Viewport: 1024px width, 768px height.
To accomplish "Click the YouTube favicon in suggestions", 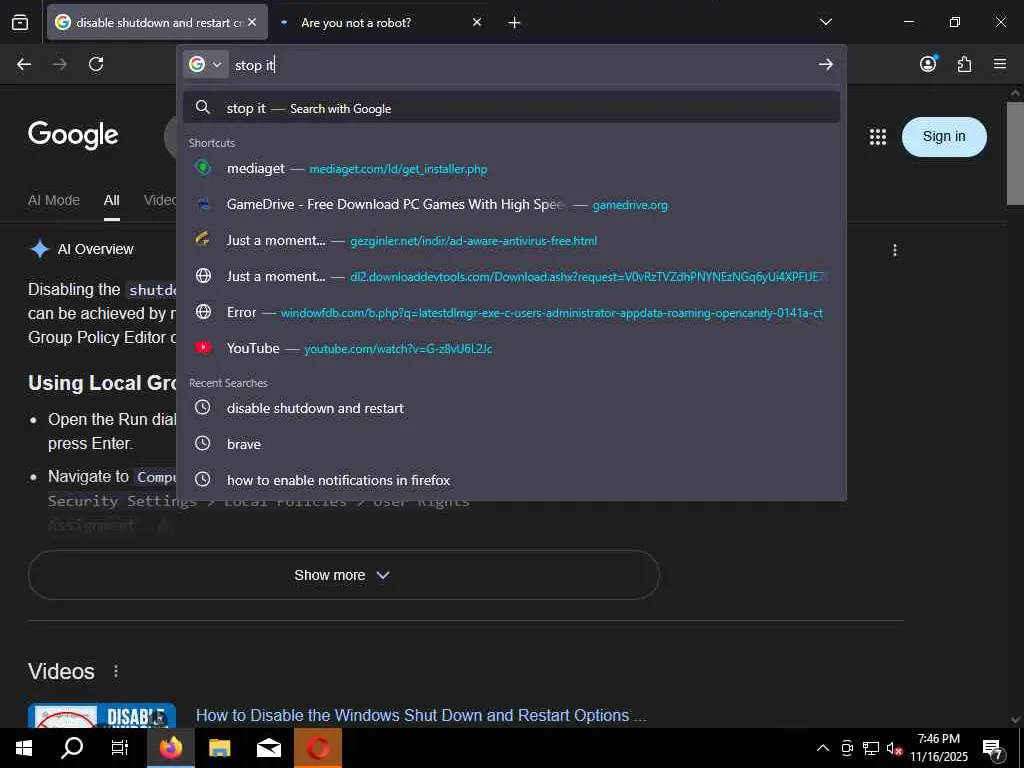I will 203,347.
